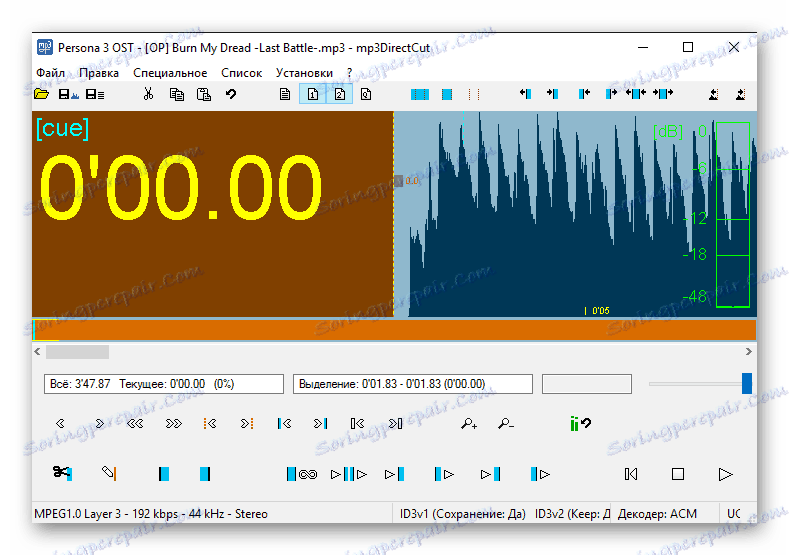Open the Файл menu
Viewport: 789px width, 555px height.
pyautogui.click(x=50, y=73)
